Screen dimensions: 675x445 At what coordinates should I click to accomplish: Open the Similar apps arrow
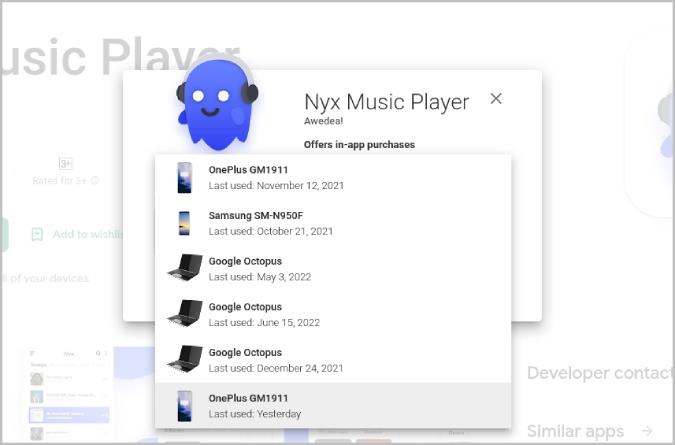pyautogui.click(x=647, y=430)
